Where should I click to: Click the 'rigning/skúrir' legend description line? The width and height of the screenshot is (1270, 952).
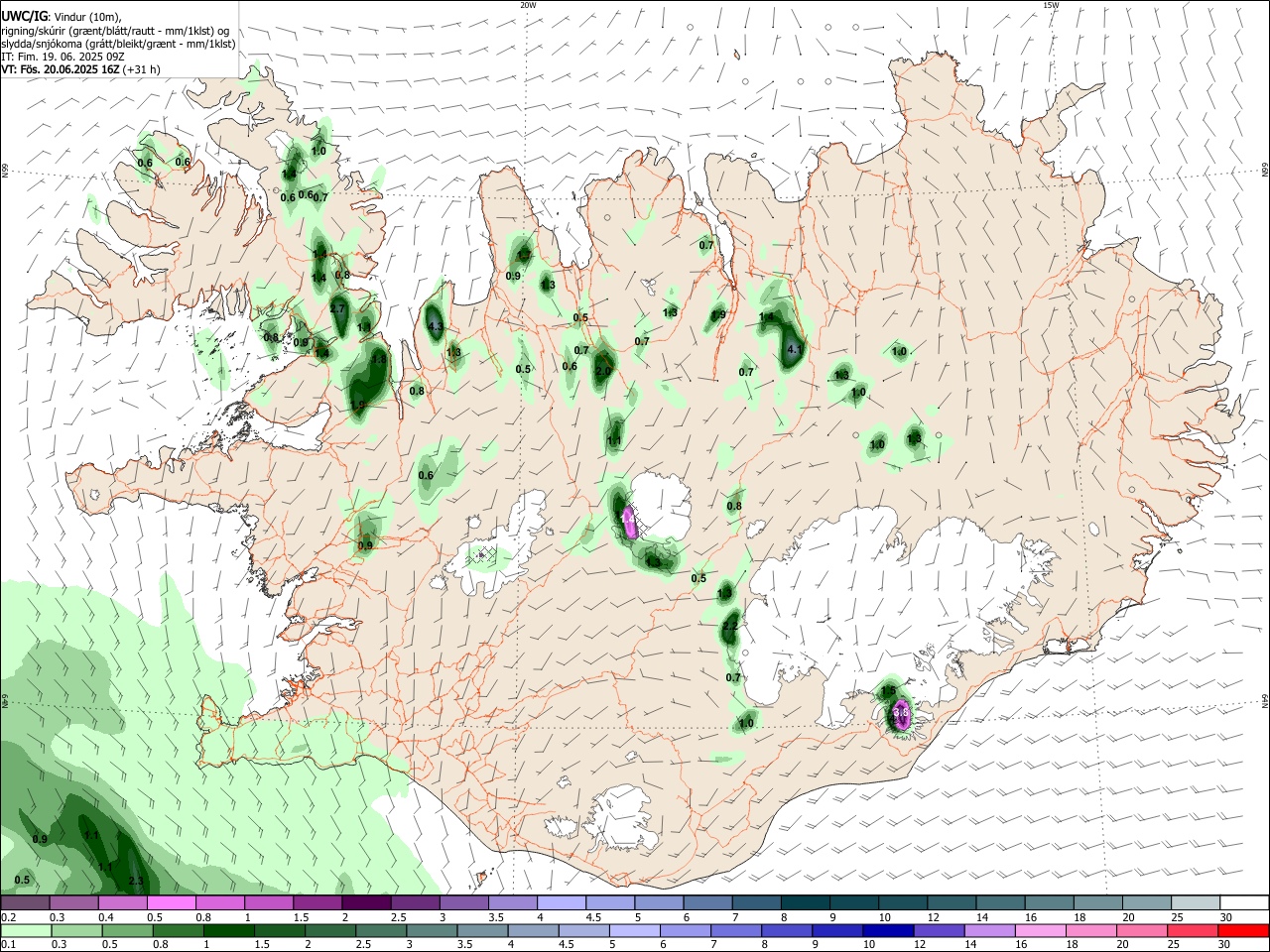tap(115, 31)
